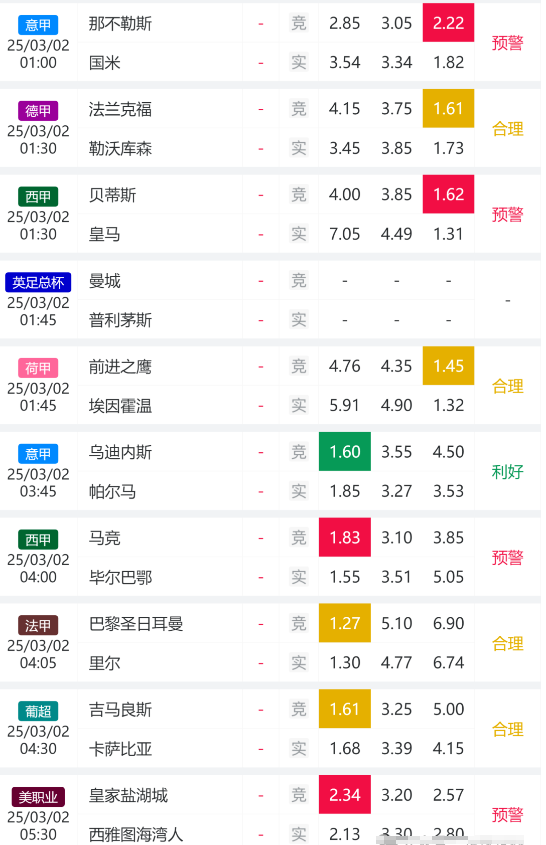This screenshot has height=845, width=546.
Task: Select the green 1.60 odds for 乌迪内斯
Action: tap(345, 452)
